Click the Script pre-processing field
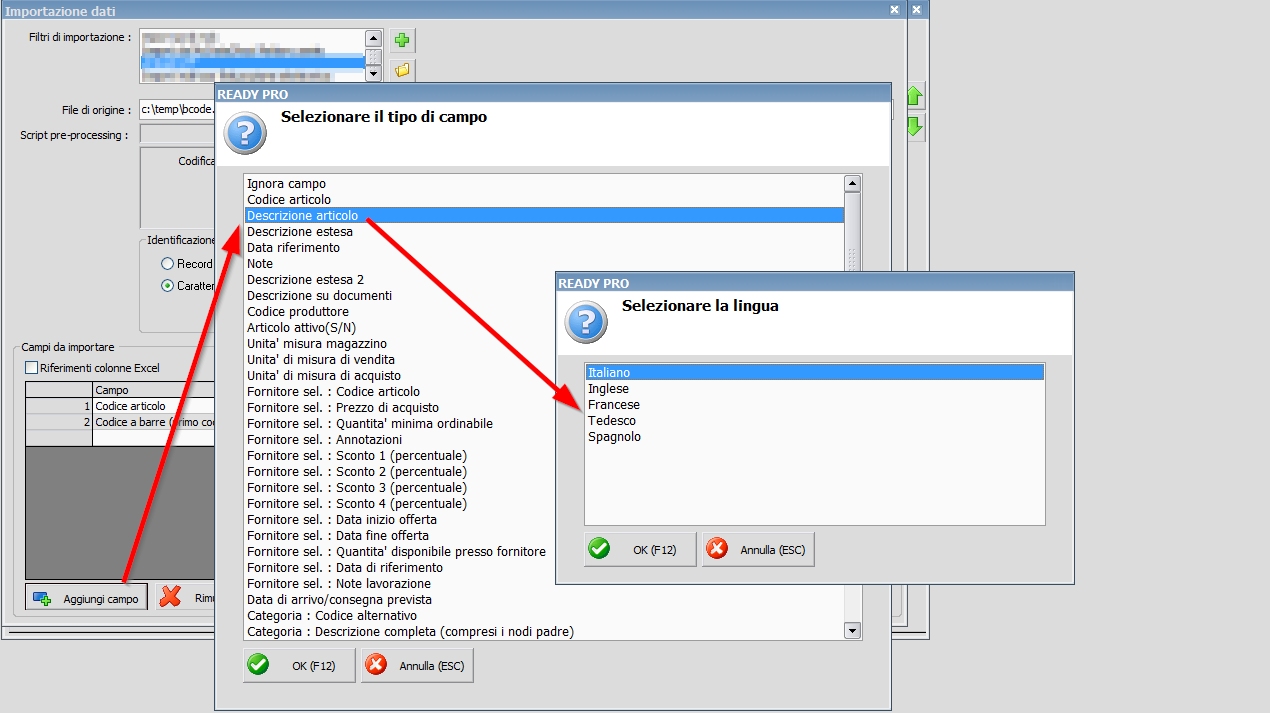1270x713 pixels. 177,134
